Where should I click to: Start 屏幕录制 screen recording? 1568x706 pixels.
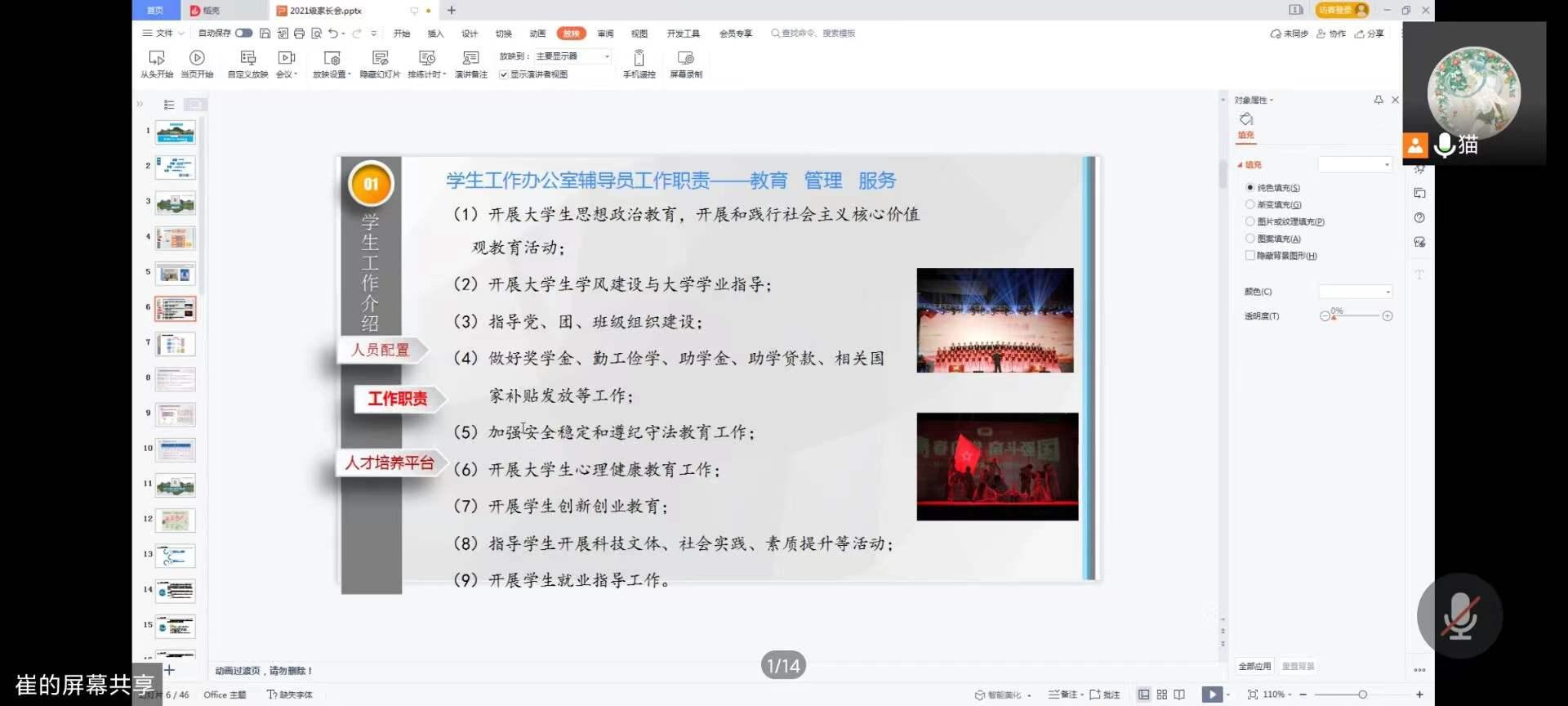pyautogui.click(x=685, y=58)
